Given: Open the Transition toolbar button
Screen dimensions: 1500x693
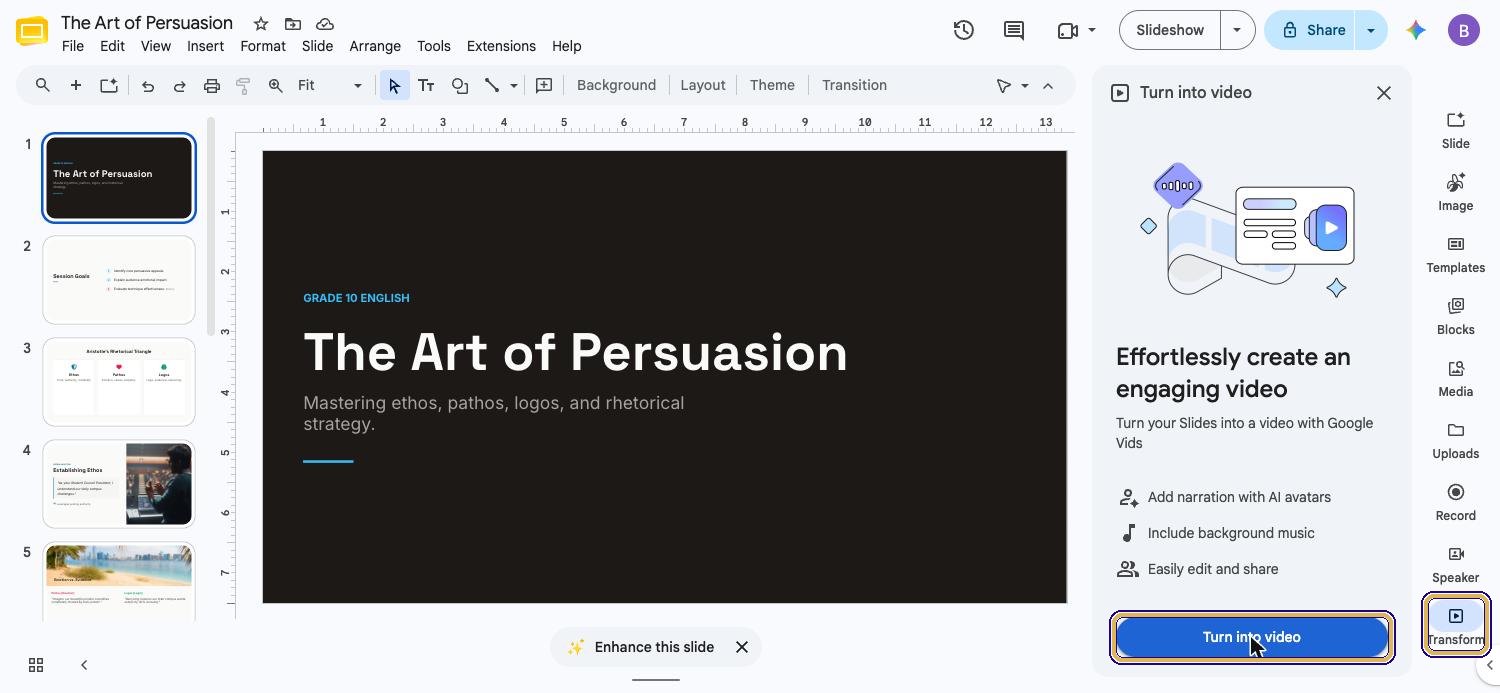Looking at the screenshot, I should pos(854,85).
